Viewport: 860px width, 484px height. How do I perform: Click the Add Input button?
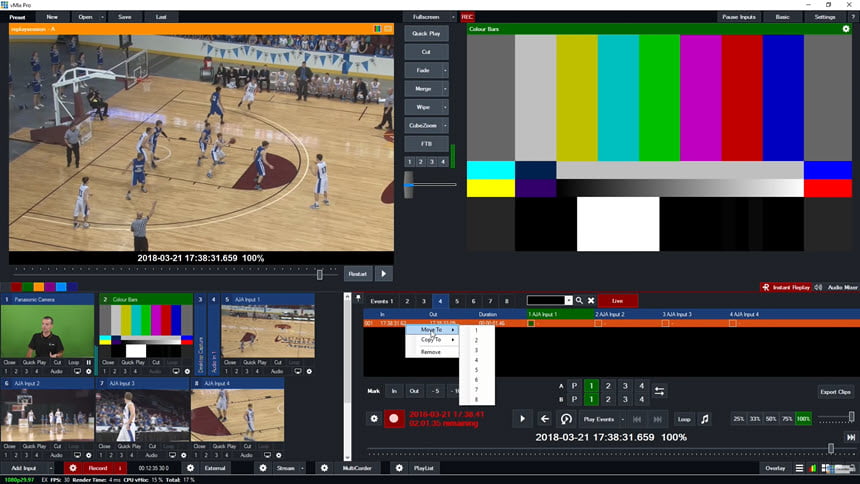tap(24, 468)
